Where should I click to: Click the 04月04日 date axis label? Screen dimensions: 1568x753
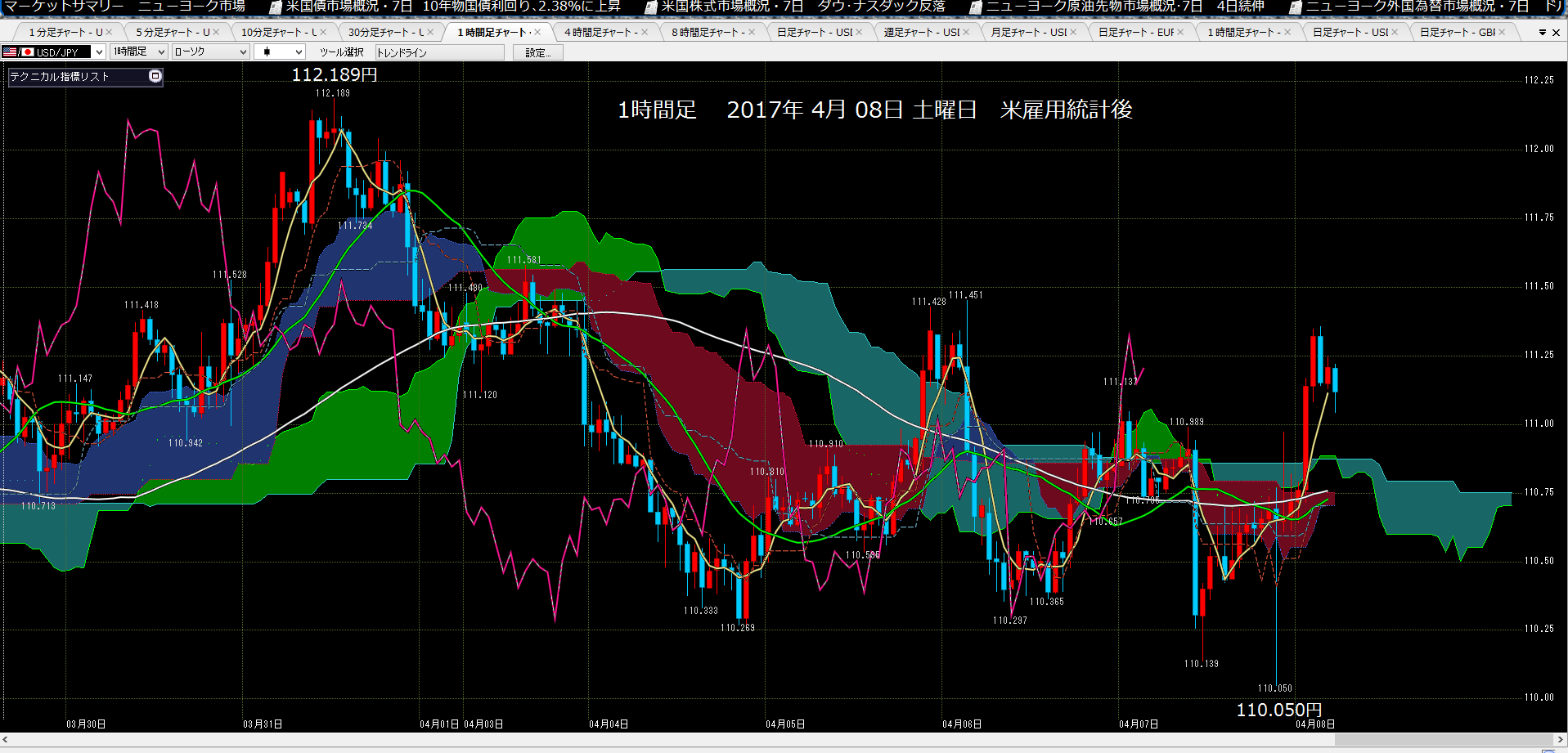(609, 724)
